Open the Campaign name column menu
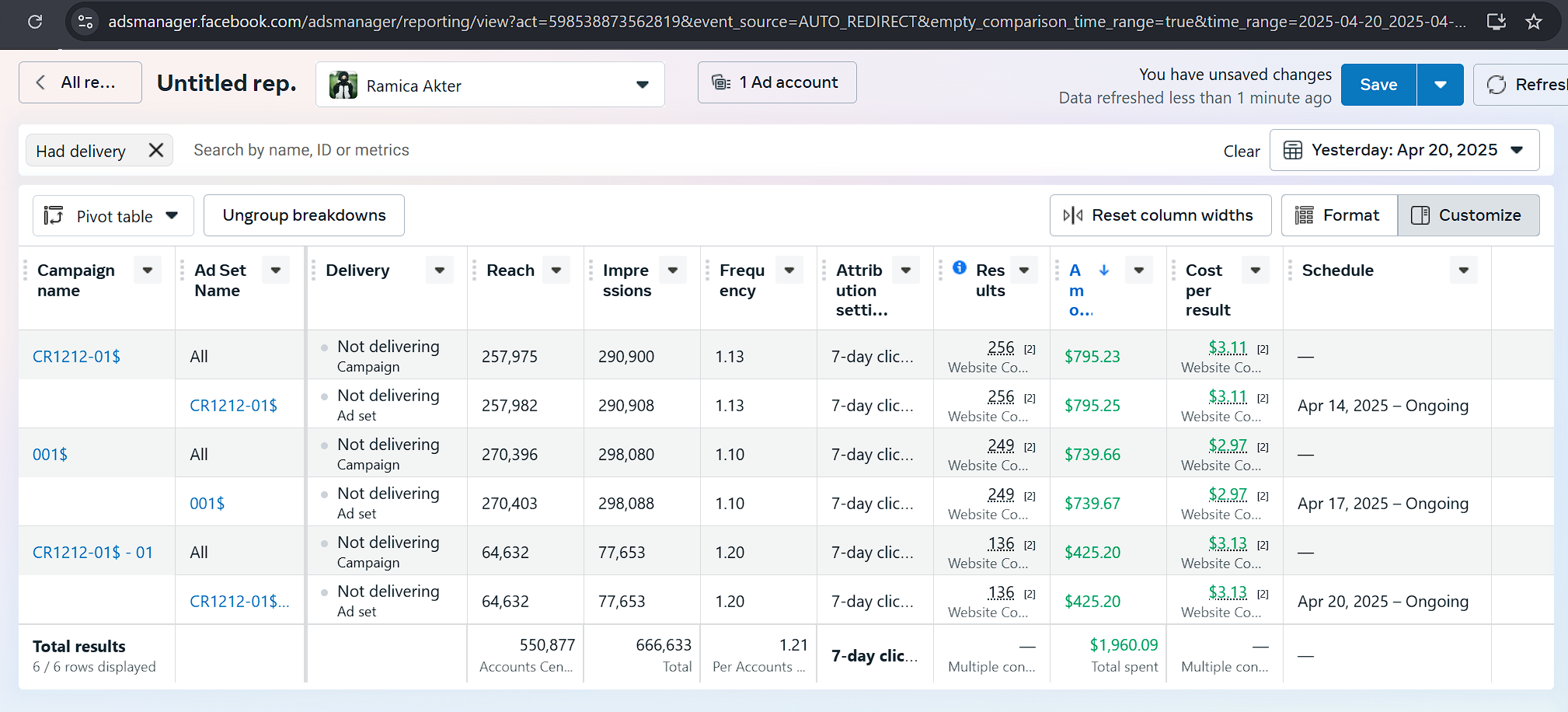This screenshot has height=712, width=1568. pos(147,270)
